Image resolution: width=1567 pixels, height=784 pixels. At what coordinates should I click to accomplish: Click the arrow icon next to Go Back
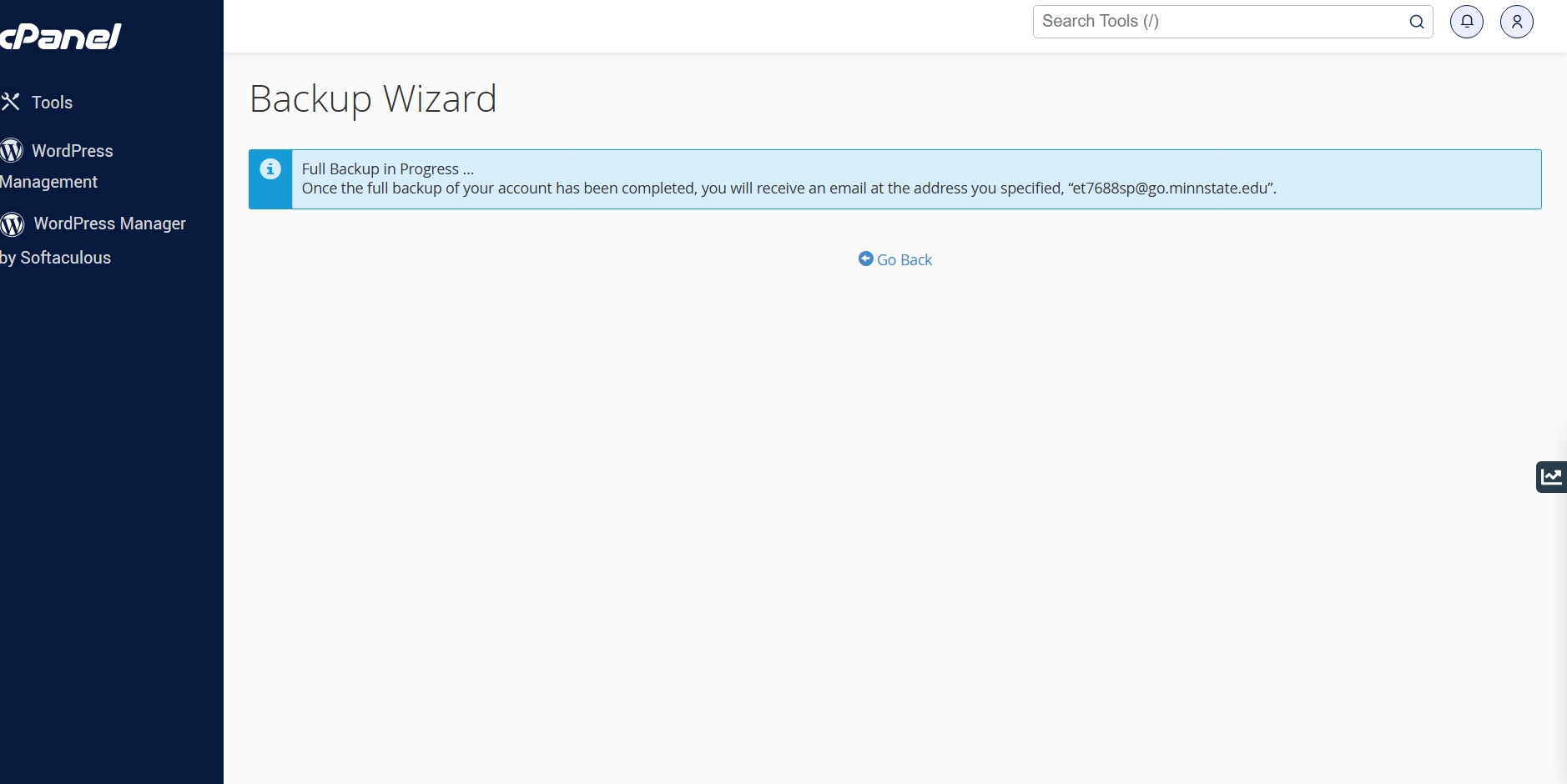tap(865, 259)
